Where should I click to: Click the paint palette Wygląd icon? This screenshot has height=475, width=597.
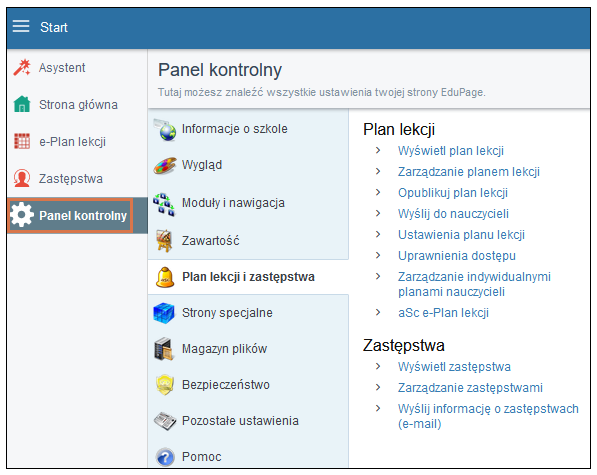click(165, 166)
